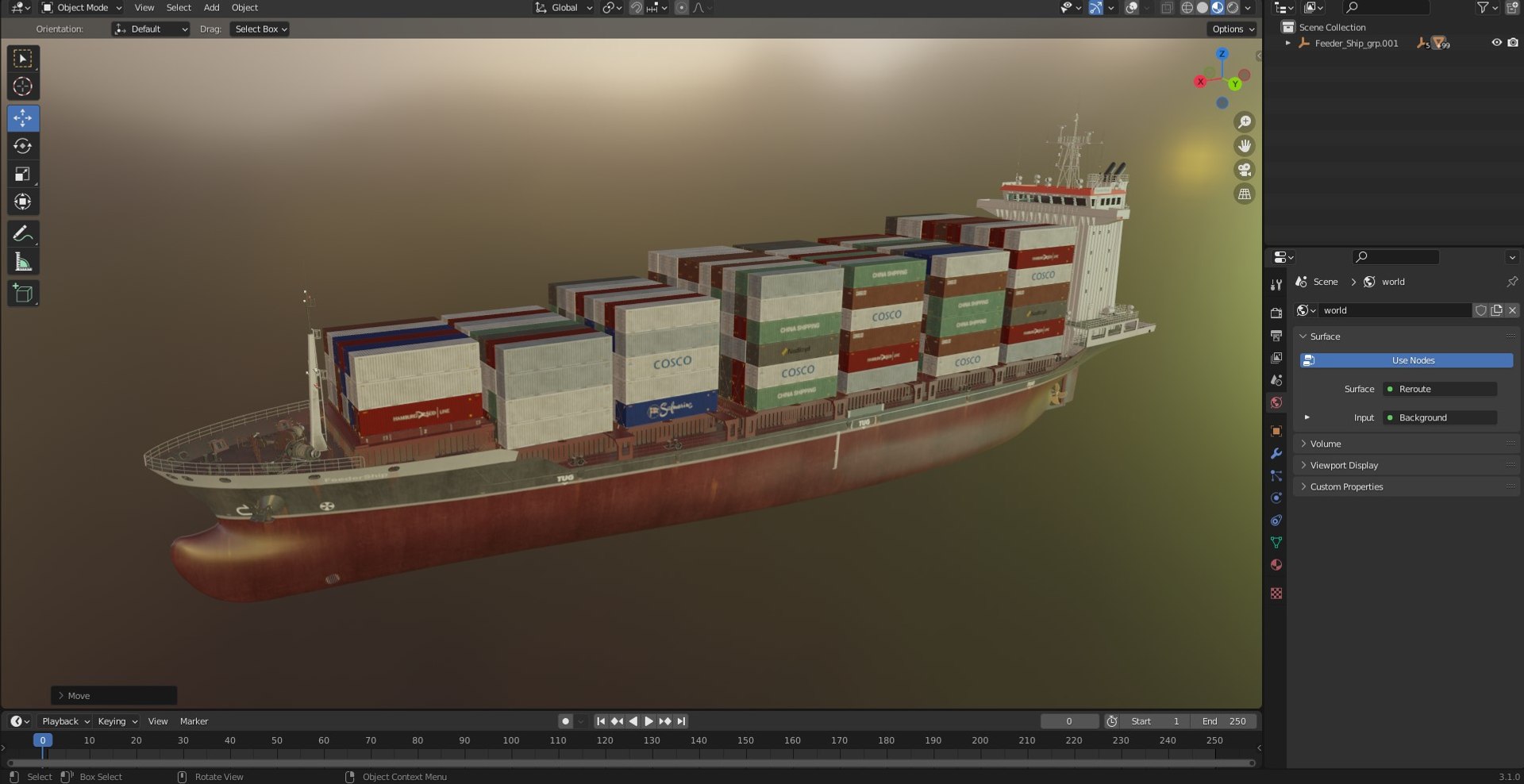Activate the Annotate pencil tool
This screenshot has width=1524, height=784.
click(23, 233)
